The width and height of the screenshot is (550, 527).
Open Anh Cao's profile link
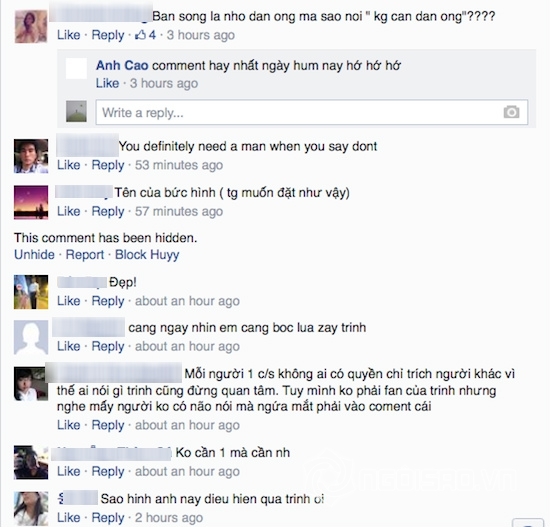coord(122,65)
